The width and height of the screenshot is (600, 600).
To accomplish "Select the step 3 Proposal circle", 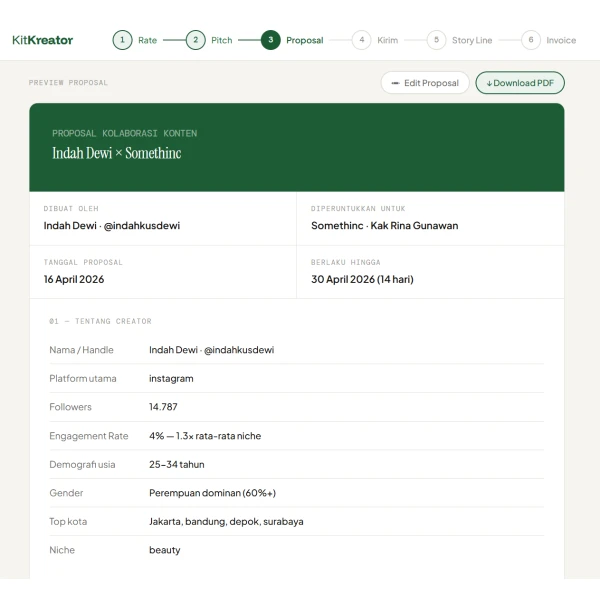I will (271, 40).
